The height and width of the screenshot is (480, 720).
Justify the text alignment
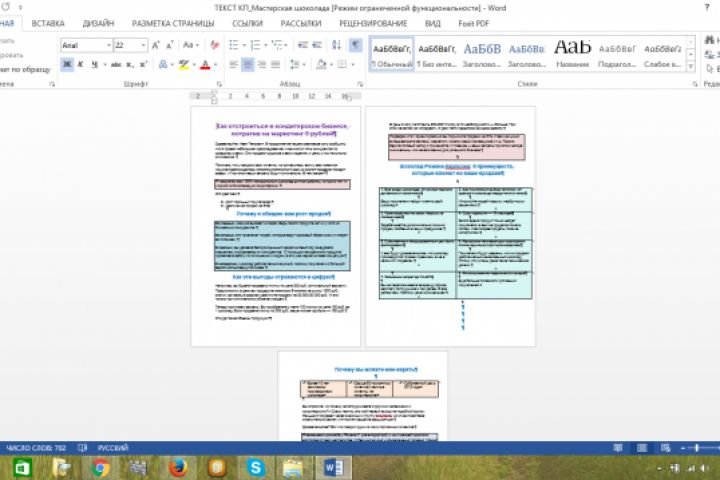pyautogui.click(x=276, y=64)
